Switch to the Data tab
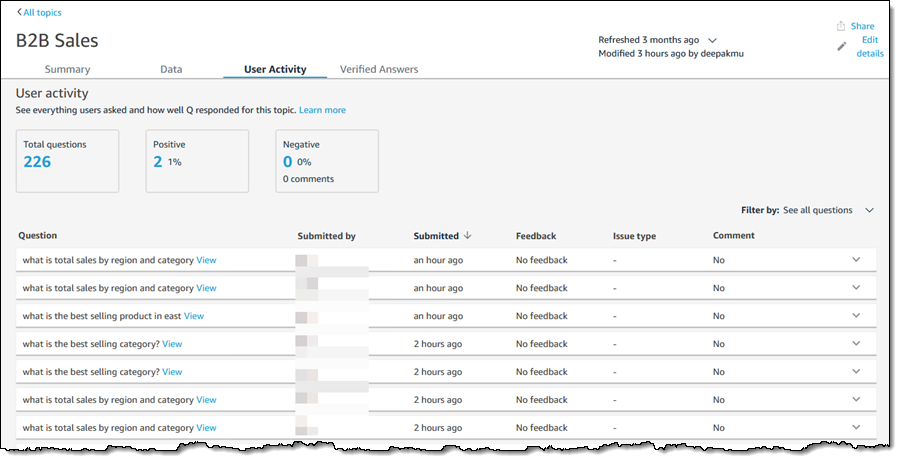900x461 pixels. click(171, 69)
